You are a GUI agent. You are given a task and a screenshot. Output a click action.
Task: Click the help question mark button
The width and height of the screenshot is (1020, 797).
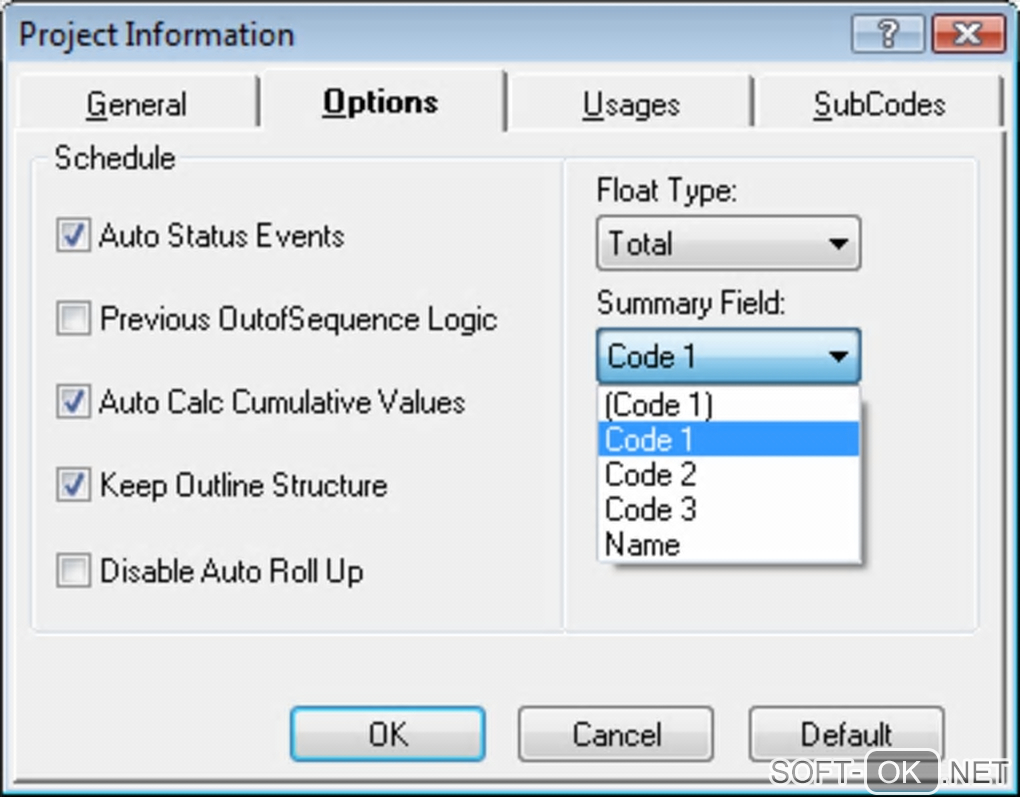(888, 35)
